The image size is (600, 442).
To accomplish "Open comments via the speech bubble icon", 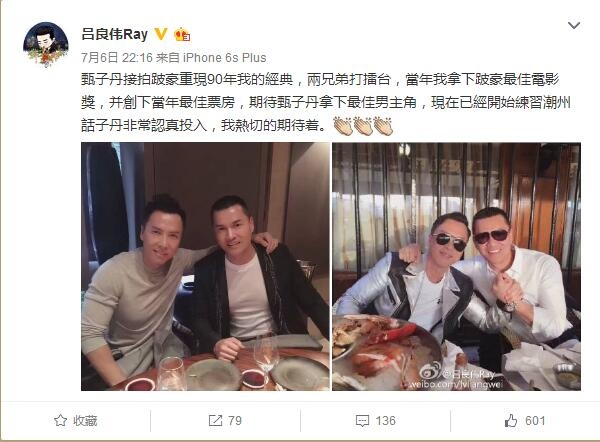I will pyautogui.click(x=362, y=421).
